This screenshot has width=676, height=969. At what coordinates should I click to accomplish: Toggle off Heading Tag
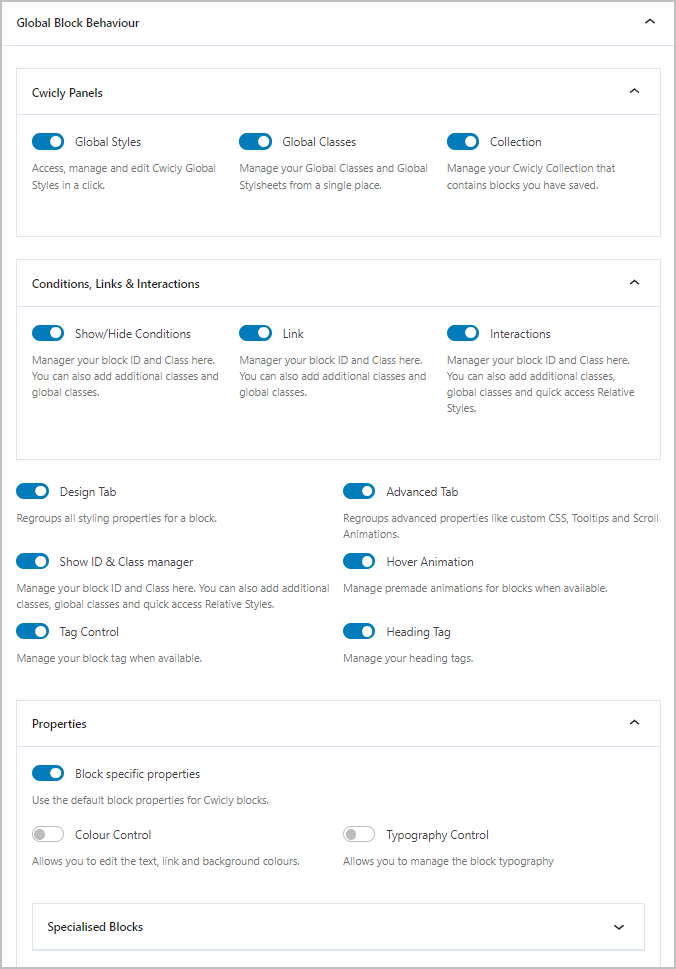point(359,631)
